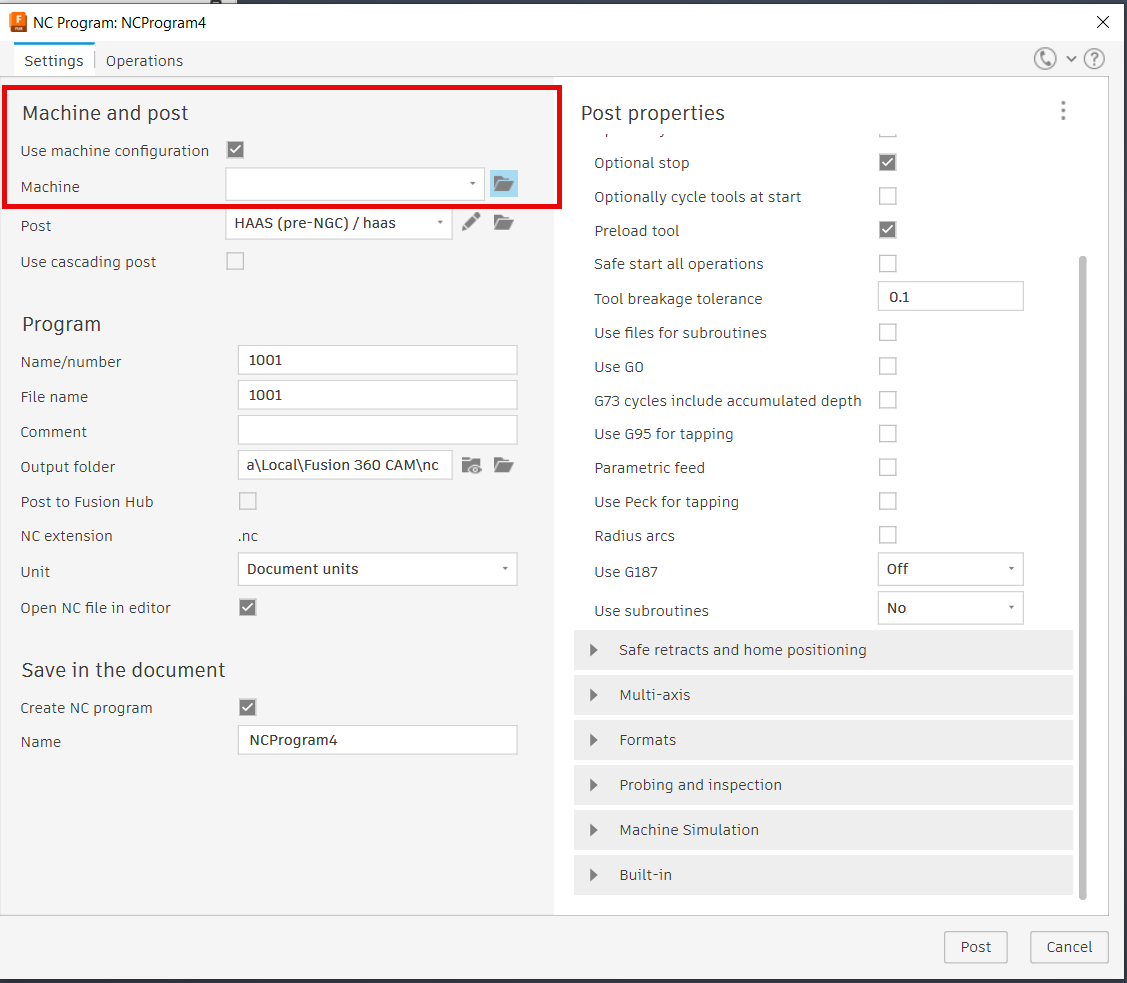Switch to the Settings tab
Viewport: 1127px width, 983px height.
[x=54, y=60]
